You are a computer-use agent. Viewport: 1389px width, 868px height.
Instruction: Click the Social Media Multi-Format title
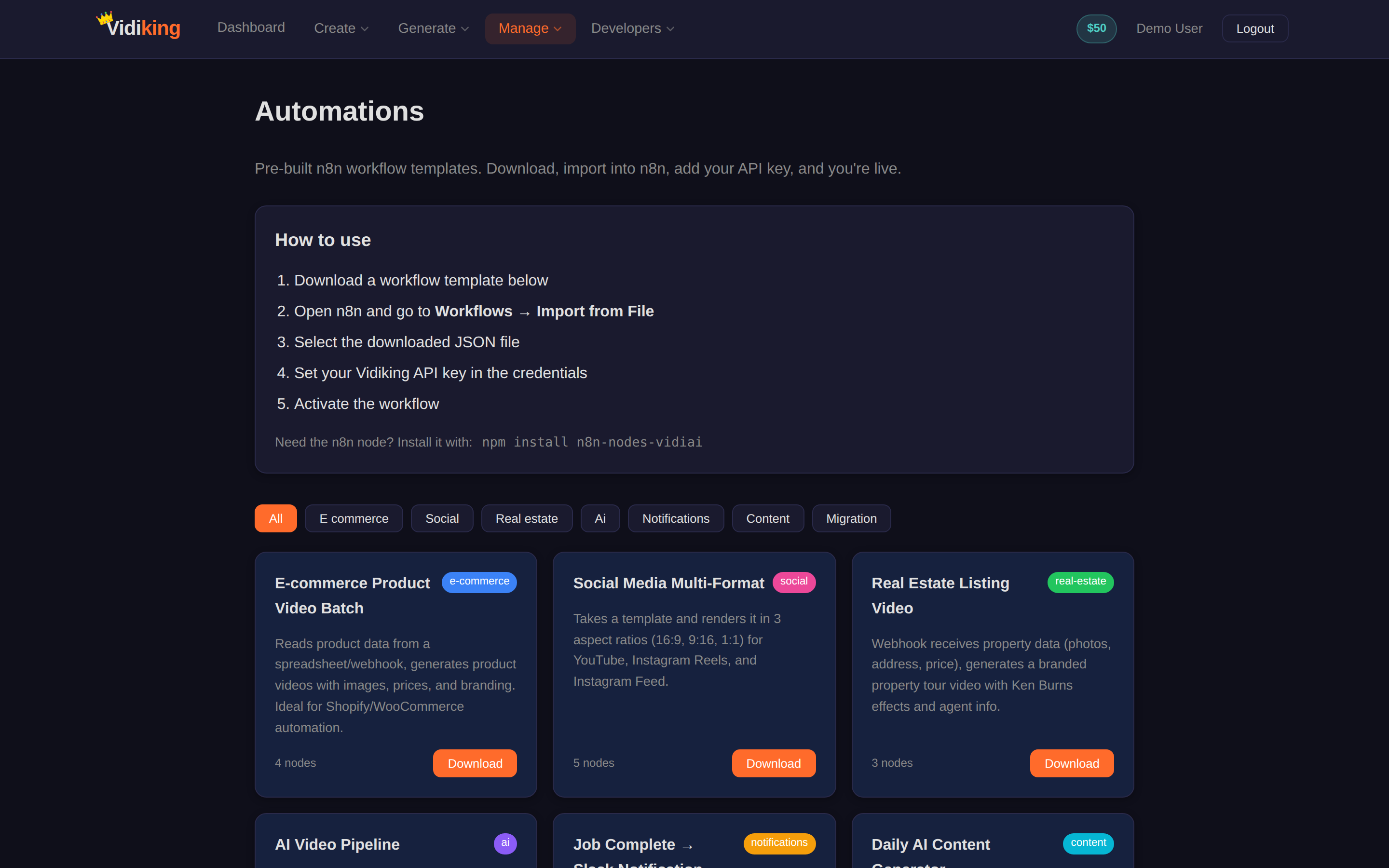tap(668, 583)
